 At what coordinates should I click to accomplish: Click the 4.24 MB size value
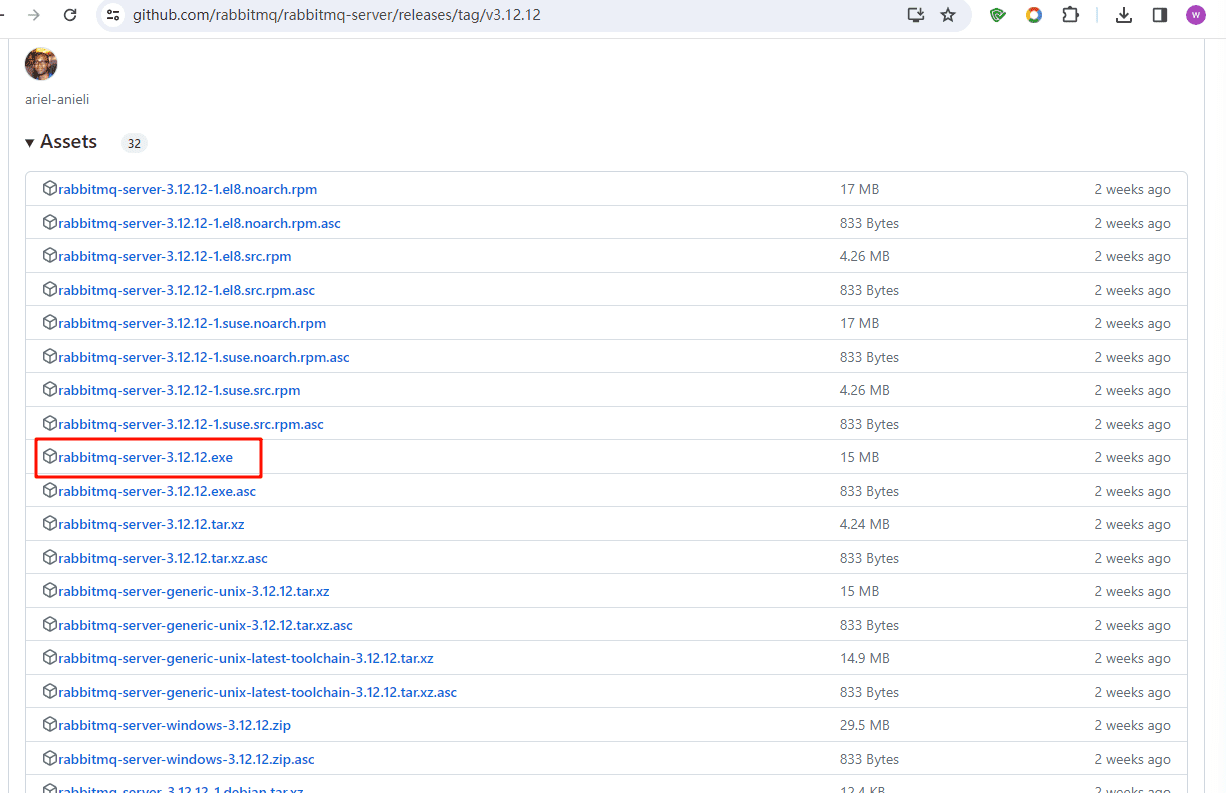(864, 524)
